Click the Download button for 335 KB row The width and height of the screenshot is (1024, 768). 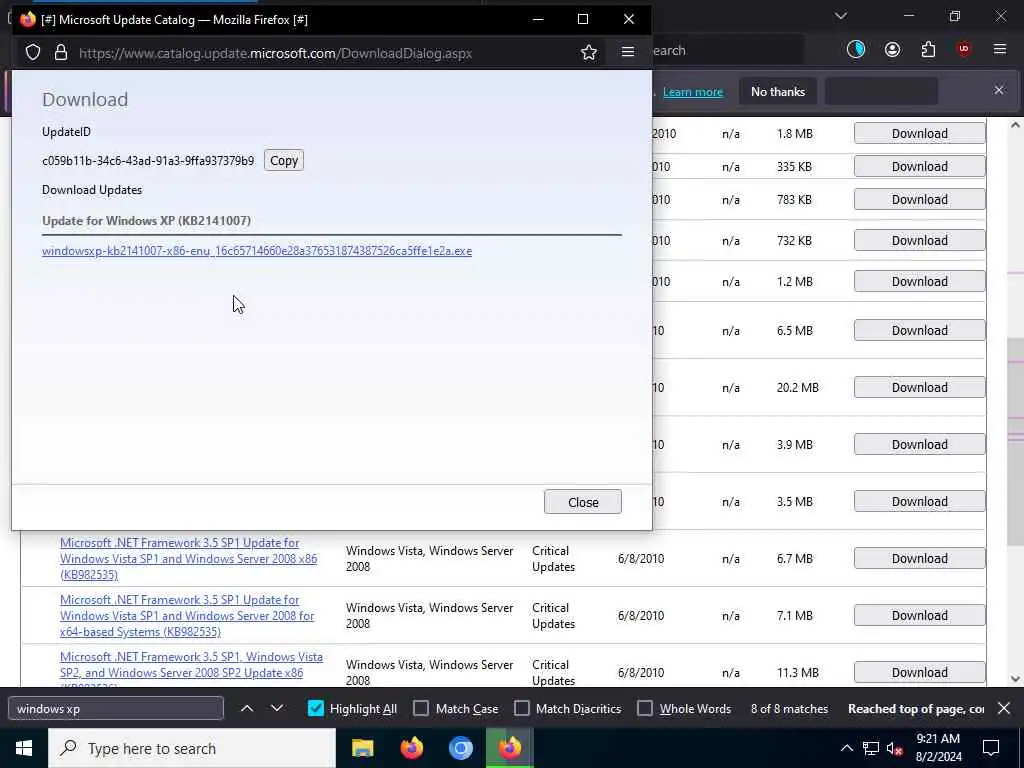click(920, 167)
